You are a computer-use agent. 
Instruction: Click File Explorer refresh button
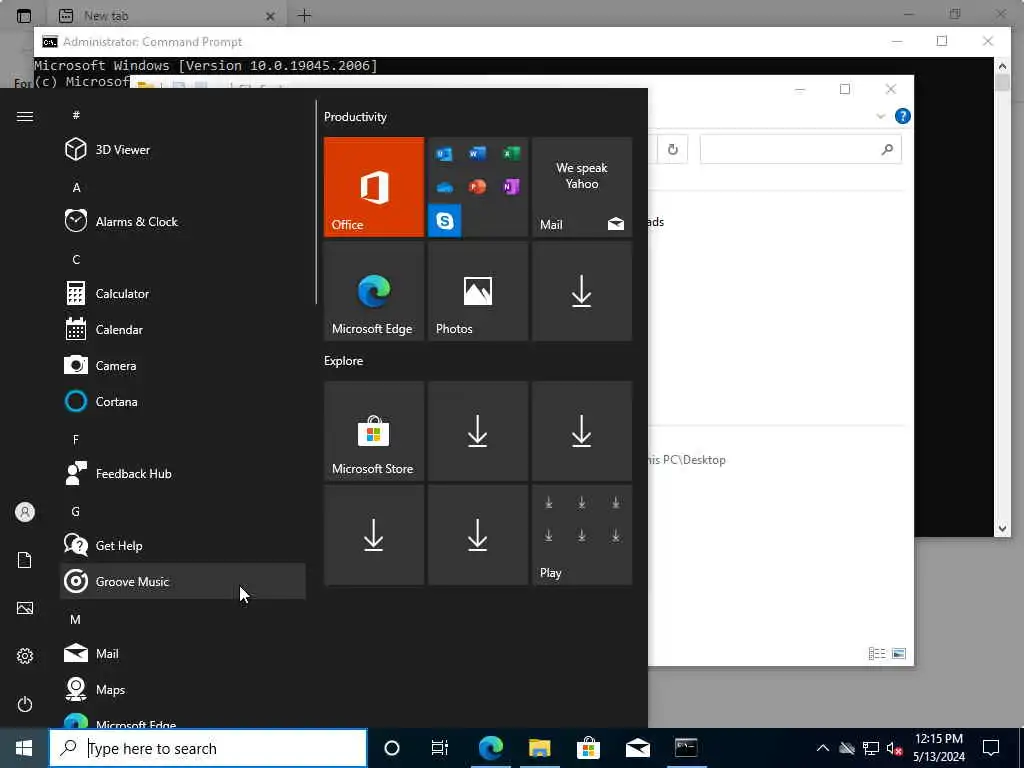coord(672,150)
